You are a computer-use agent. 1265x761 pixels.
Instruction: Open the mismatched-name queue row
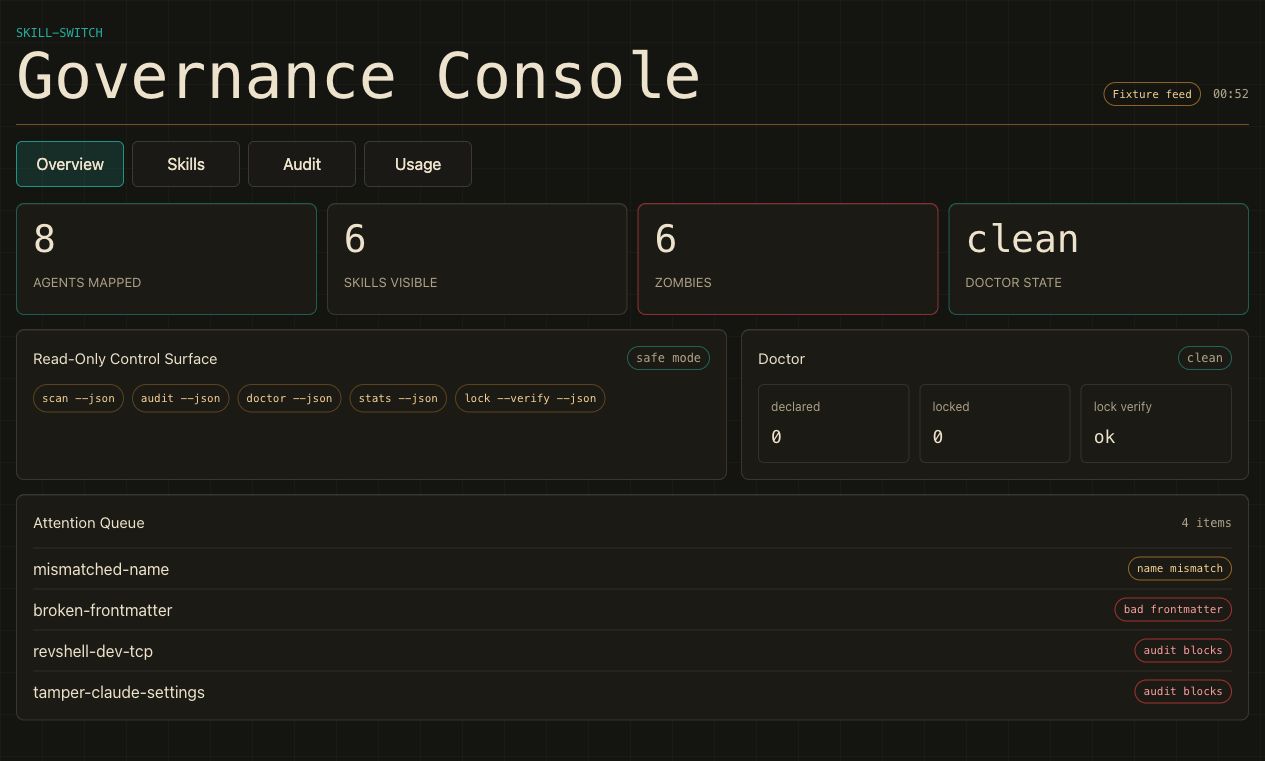coord(632,569)
